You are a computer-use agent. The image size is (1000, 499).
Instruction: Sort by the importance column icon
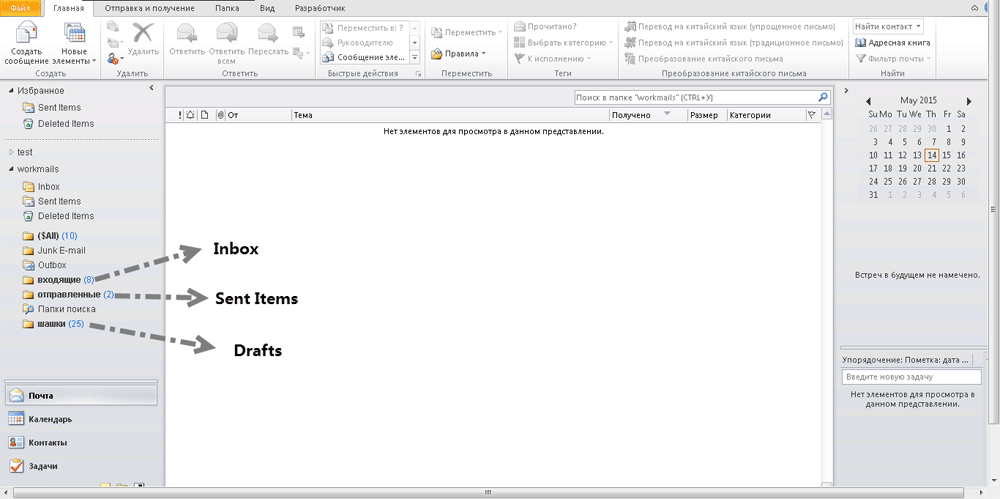(180, 115)
